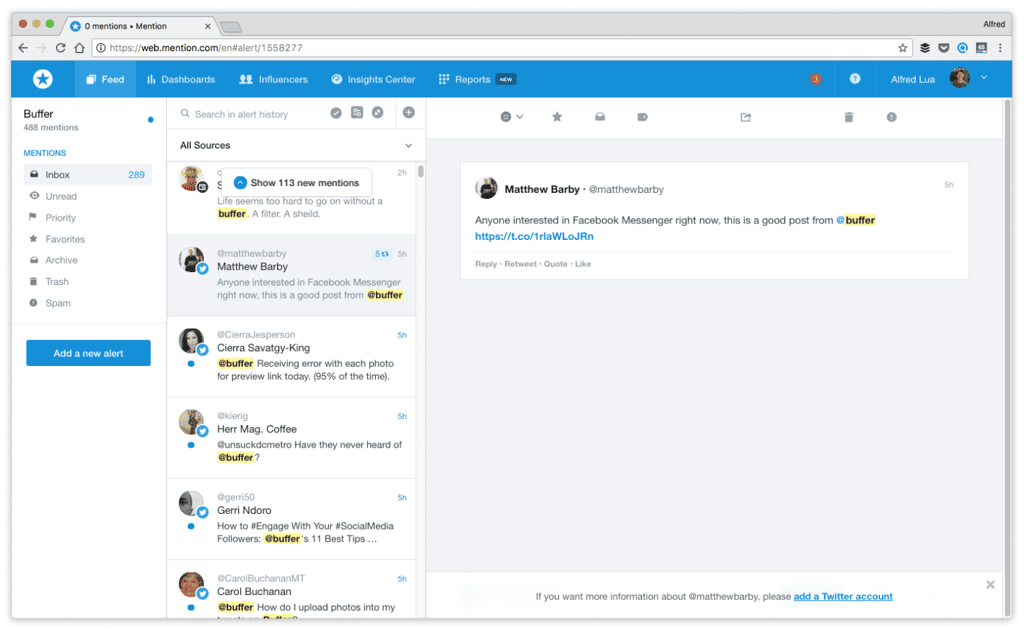Click the browser home icon
This screenshot has height=629, width=1024.
click(x=79, y=48)
